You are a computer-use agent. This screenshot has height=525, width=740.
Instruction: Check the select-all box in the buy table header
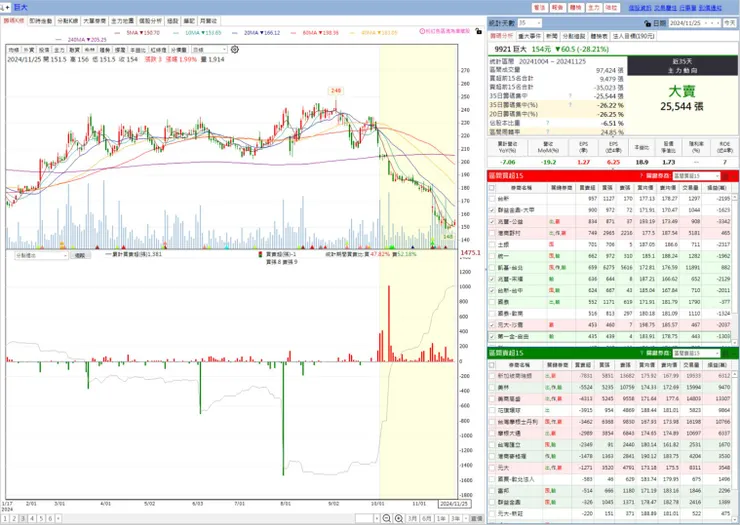pos(492,187)
